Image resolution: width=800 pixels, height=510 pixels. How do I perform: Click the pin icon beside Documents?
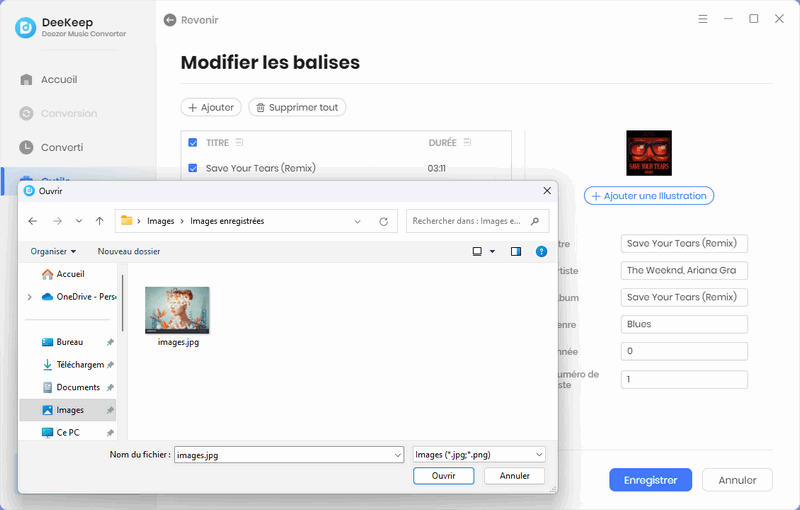(x=110, y=388)
